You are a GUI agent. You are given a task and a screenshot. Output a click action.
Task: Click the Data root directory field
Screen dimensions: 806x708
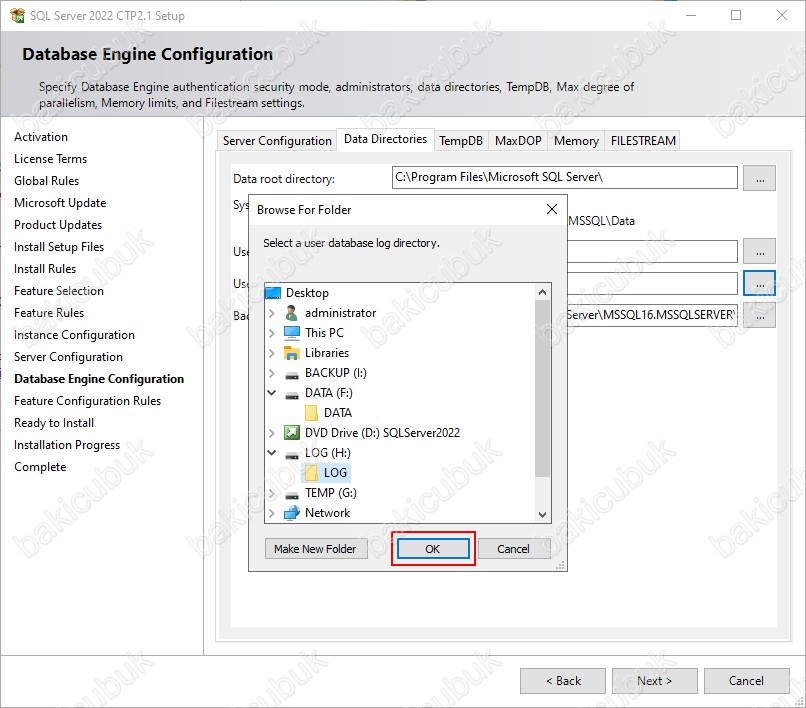tap(564, 177)
